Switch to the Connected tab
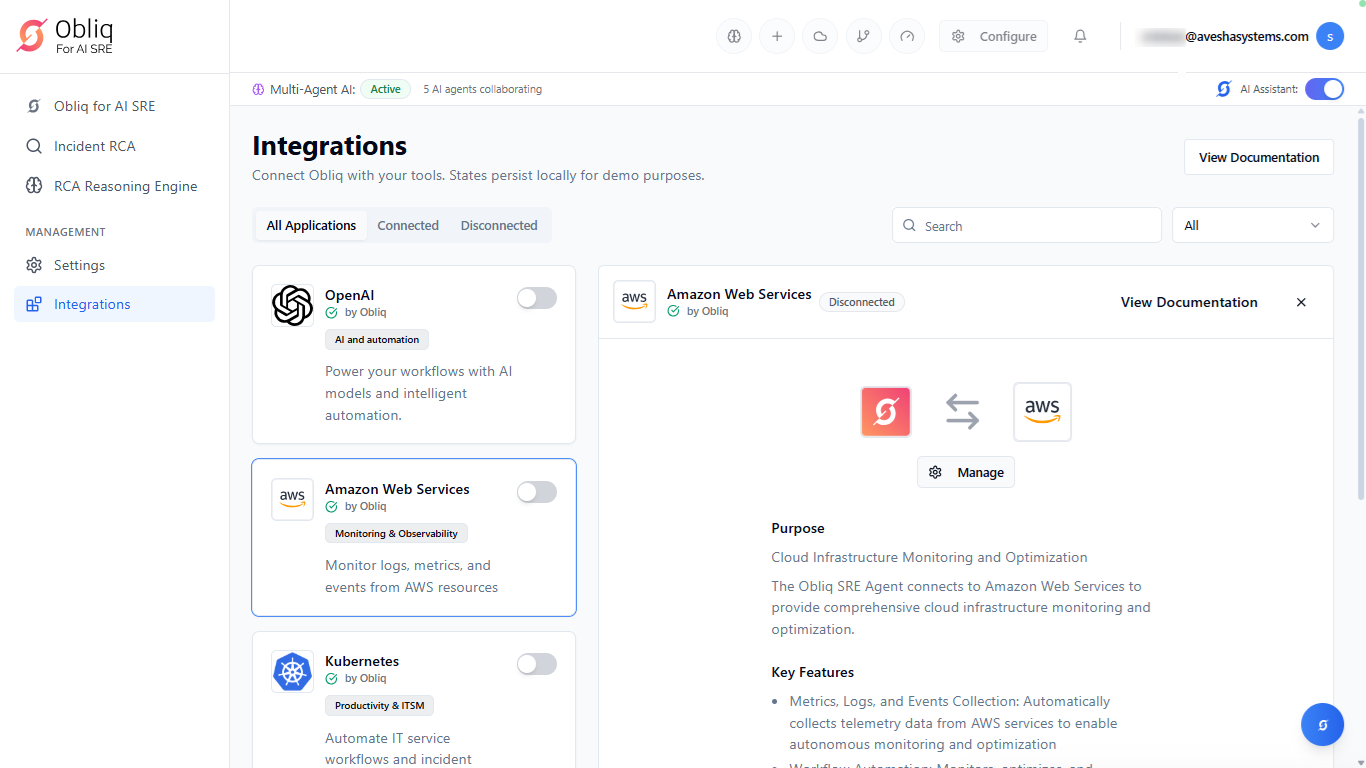Screen dimensions: 1366x768 [408, 225]
